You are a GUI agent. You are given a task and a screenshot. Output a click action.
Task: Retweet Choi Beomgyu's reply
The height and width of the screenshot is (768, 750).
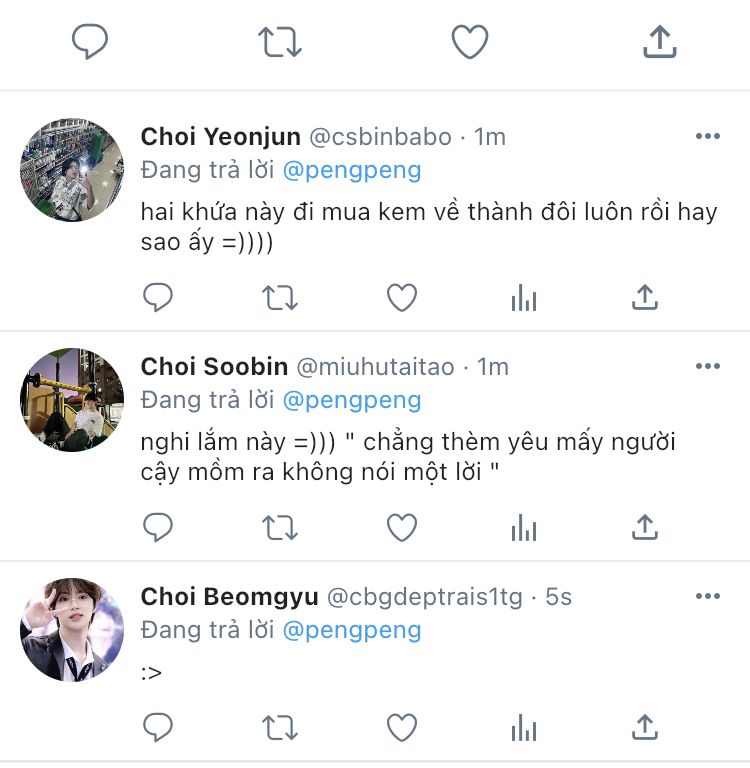[x=279, y=727]
